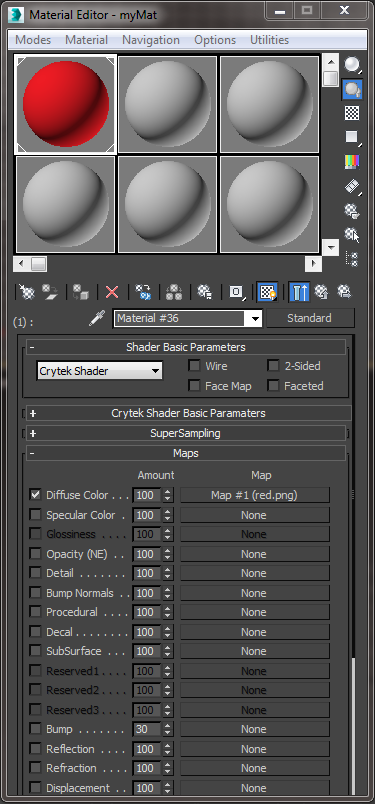Collapse the Maps rollout
The height and width of the screenshot is (804, 375).
(186, 453)
